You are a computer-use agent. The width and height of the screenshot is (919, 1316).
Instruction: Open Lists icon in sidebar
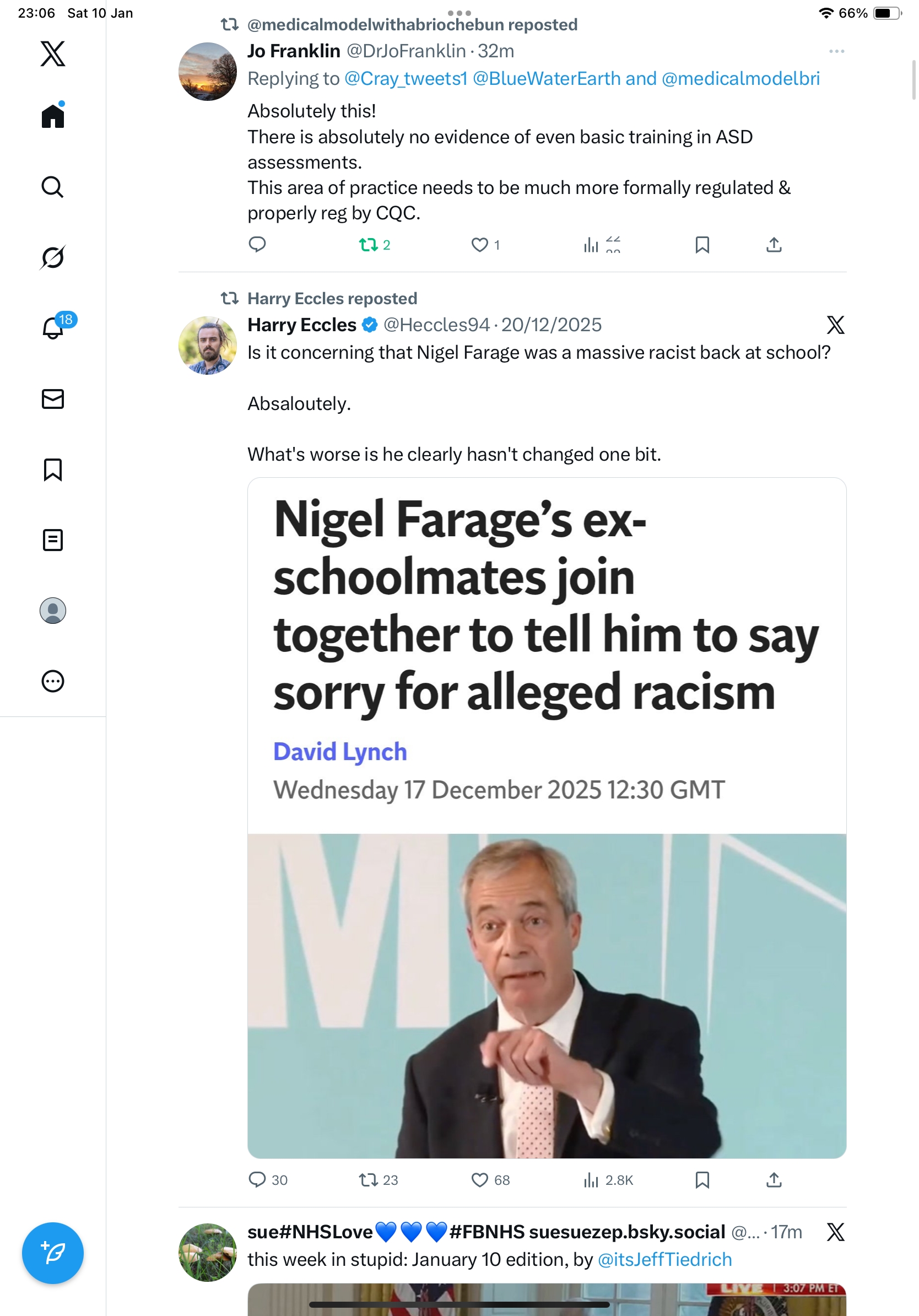tap(53, 540)
